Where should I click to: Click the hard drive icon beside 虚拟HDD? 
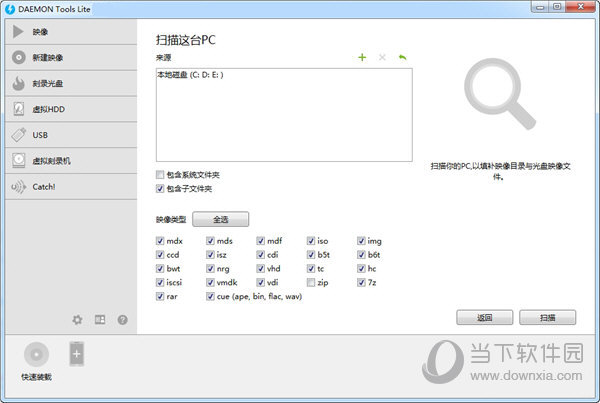pyautogui.click(x=18, y=109)
